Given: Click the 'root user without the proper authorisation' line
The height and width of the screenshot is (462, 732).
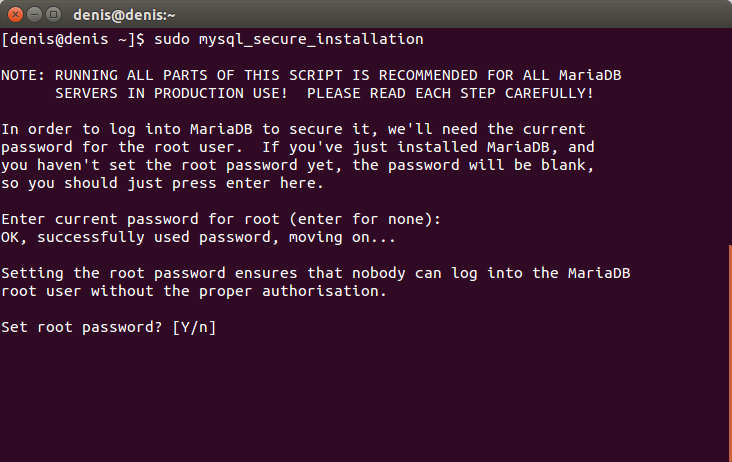Looking at the screenshot, I should coord(194,291).
